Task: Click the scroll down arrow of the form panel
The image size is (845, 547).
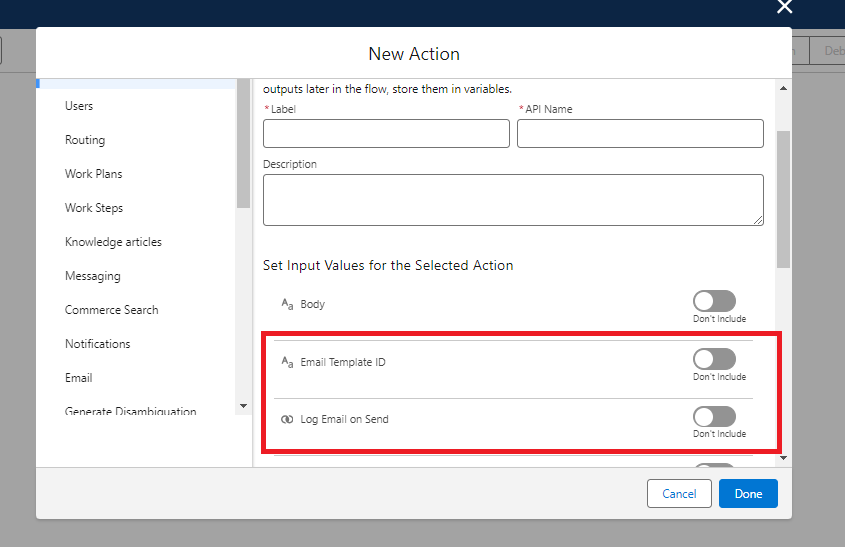Action: (x=783, y=457)
